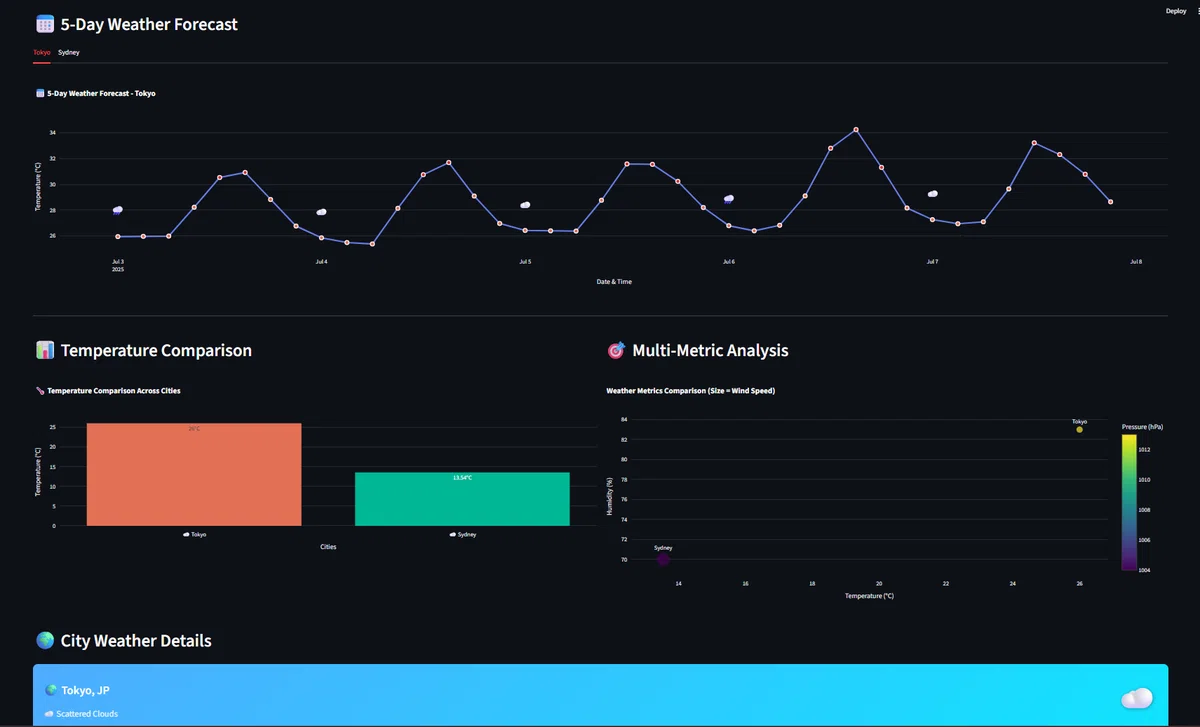Click the cloud icon above Jul 7
The width and height of the screenshot is (1200, 727).
932,194
